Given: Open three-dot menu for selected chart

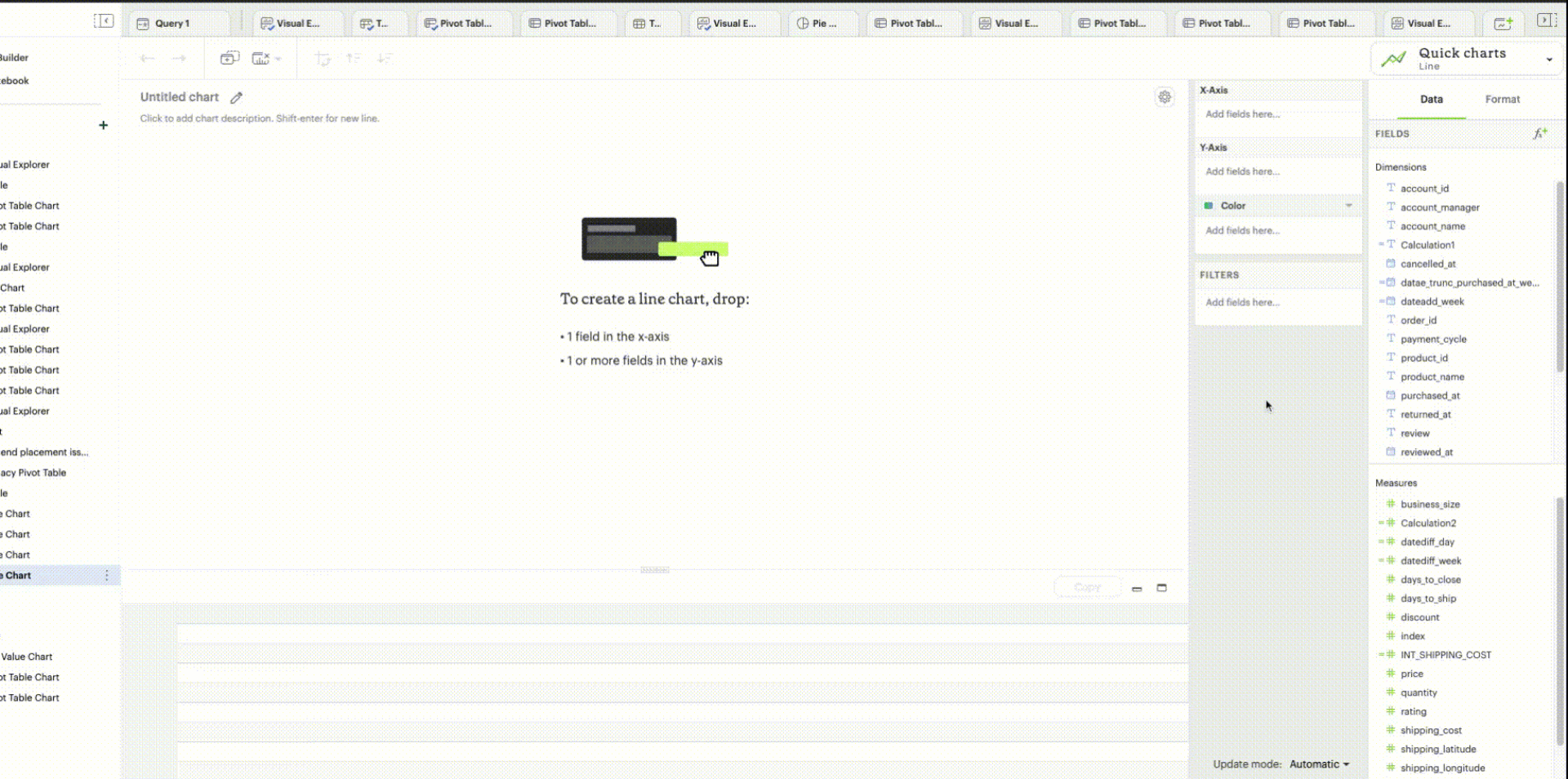Looking at the screenshot, I should (107, 576).
